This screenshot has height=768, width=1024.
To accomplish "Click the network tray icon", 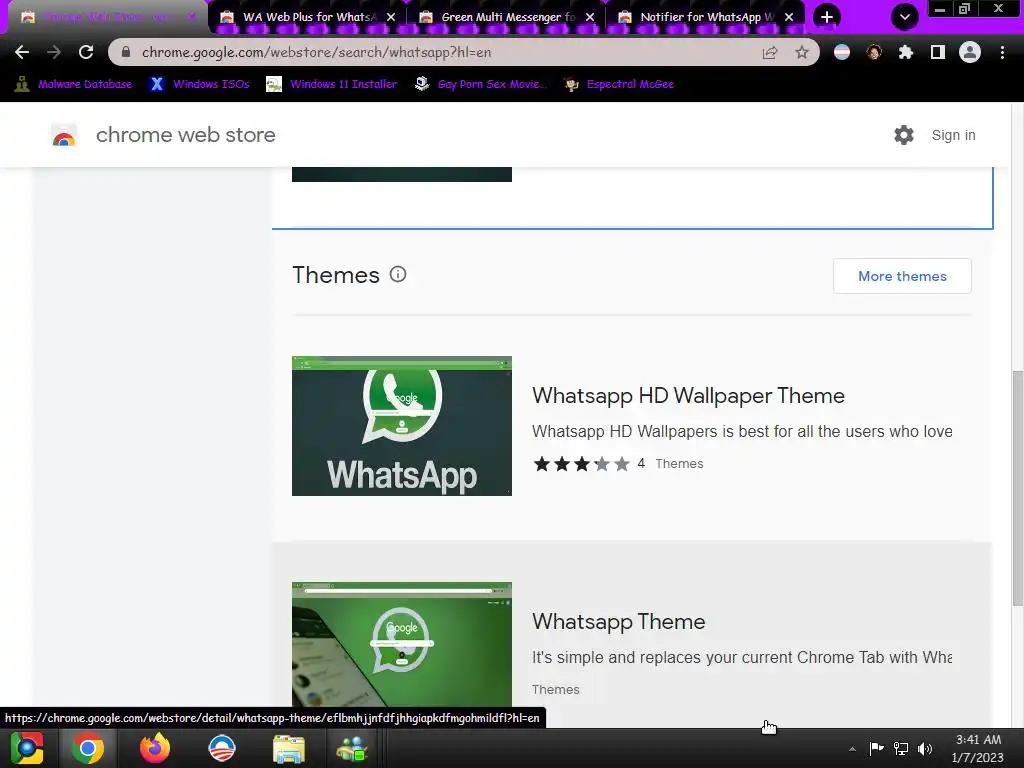I will pos(901,748).
